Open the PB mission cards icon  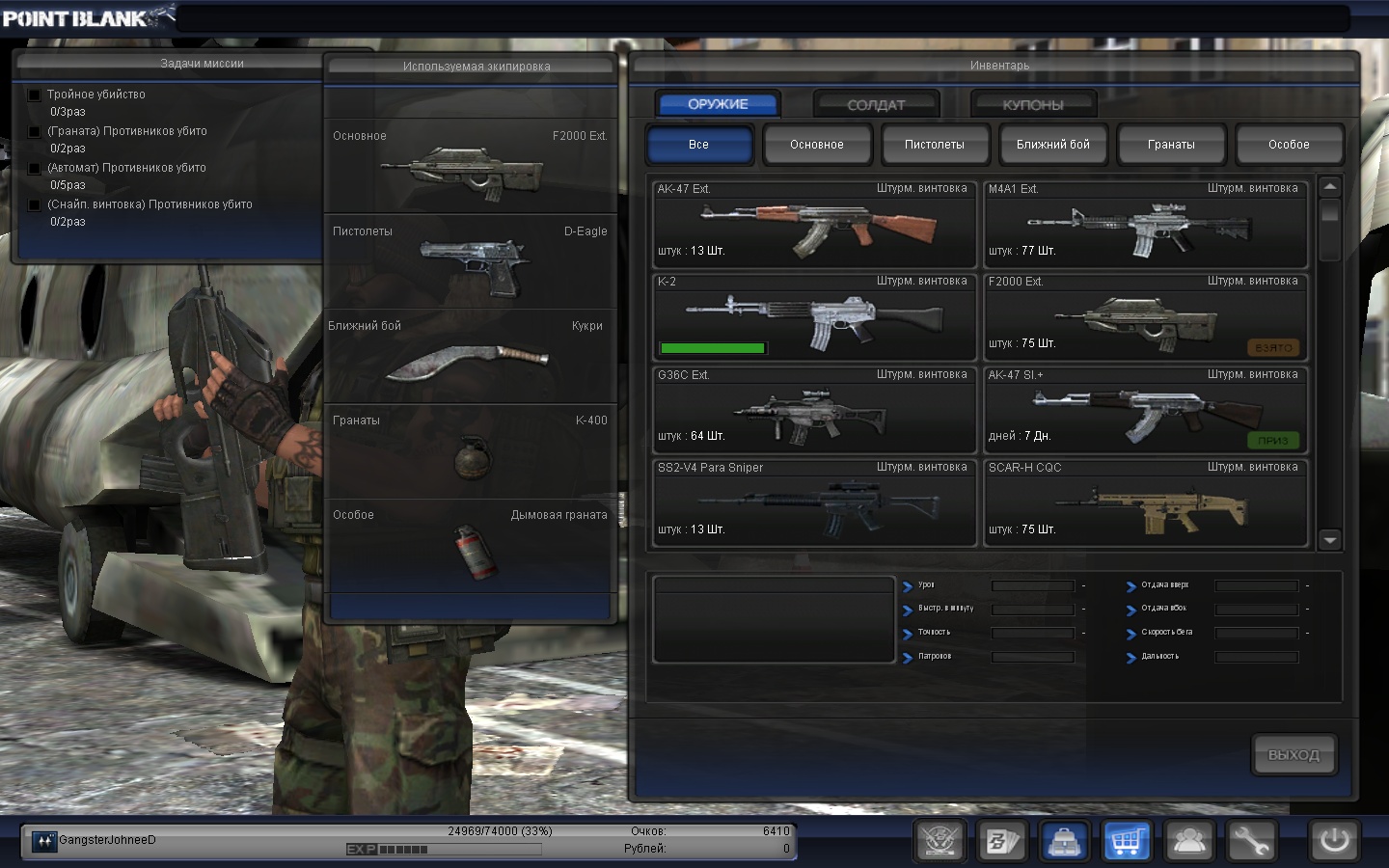click(x=1001, y=841)
